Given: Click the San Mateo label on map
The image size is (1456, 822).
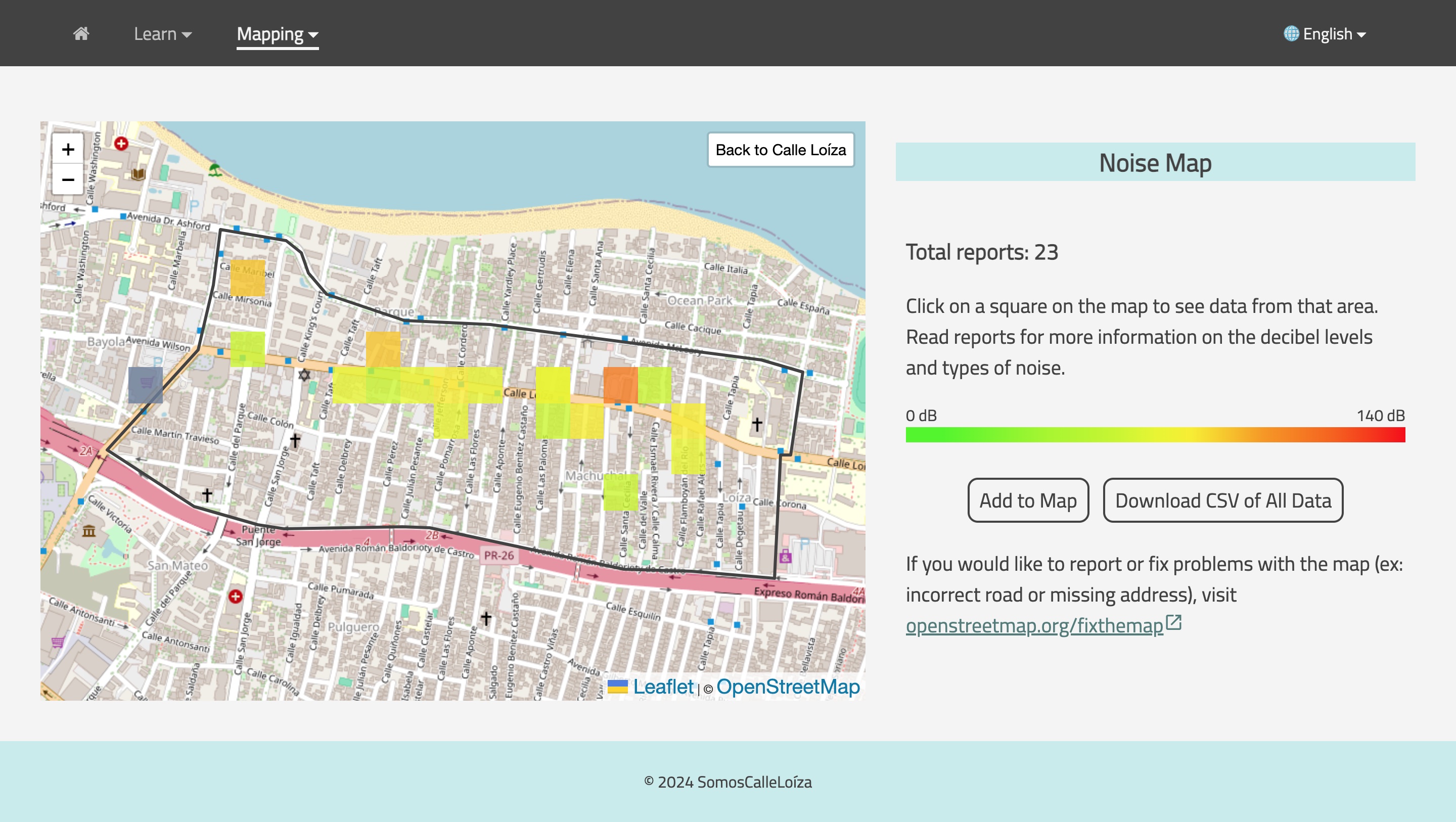Looking at the screenshot, I should [177, 565].
